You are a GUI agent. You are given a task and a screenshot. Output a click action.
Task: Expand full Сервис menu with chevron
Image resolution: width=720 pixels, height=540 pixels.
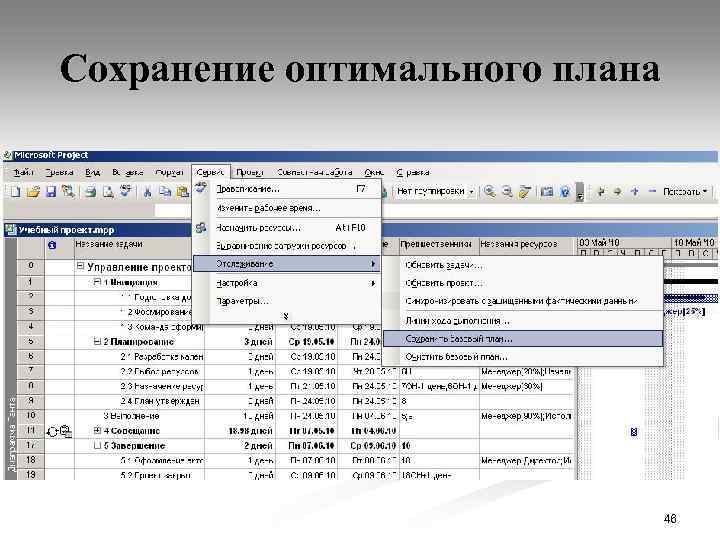tap(286, 316)
